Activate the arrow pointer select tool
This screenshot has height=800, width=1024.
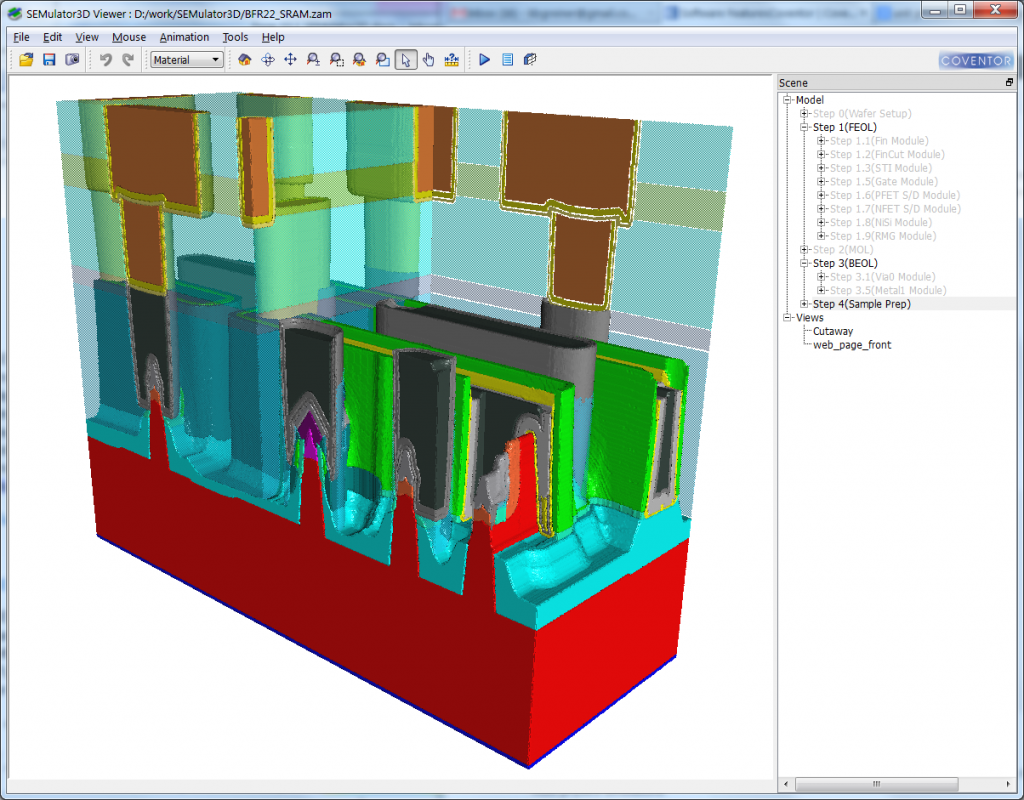(x=405, y=60)
